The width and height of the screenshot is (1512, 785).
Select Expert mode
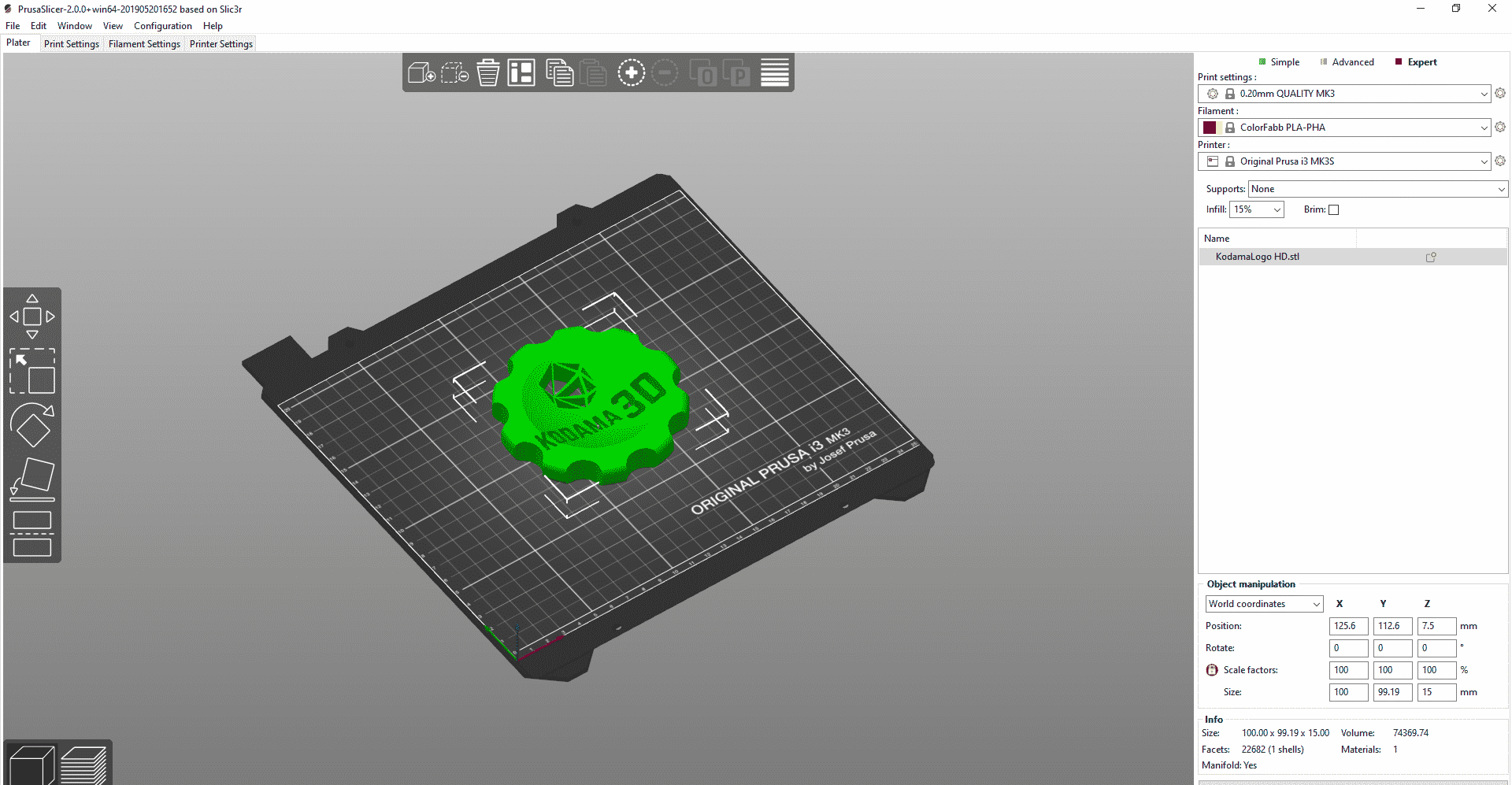(x=1416, y=62)
